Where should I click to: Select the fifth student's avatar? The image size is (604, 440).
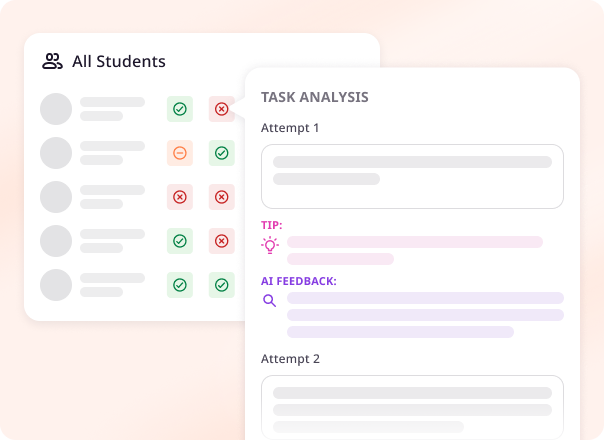pyautogui.click(x=56, y=285)
